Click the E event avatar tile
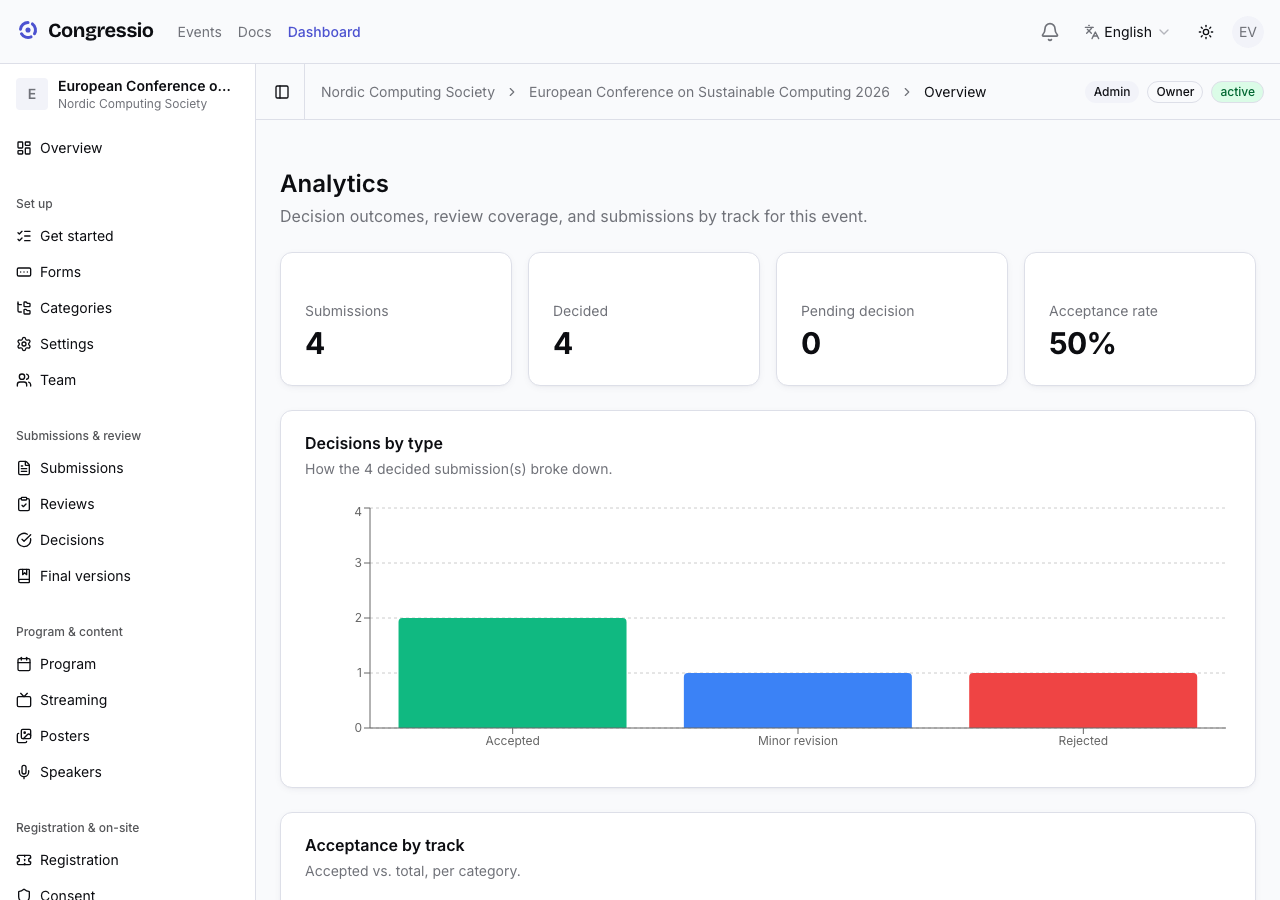1280x900 pixels. [32, 94]
